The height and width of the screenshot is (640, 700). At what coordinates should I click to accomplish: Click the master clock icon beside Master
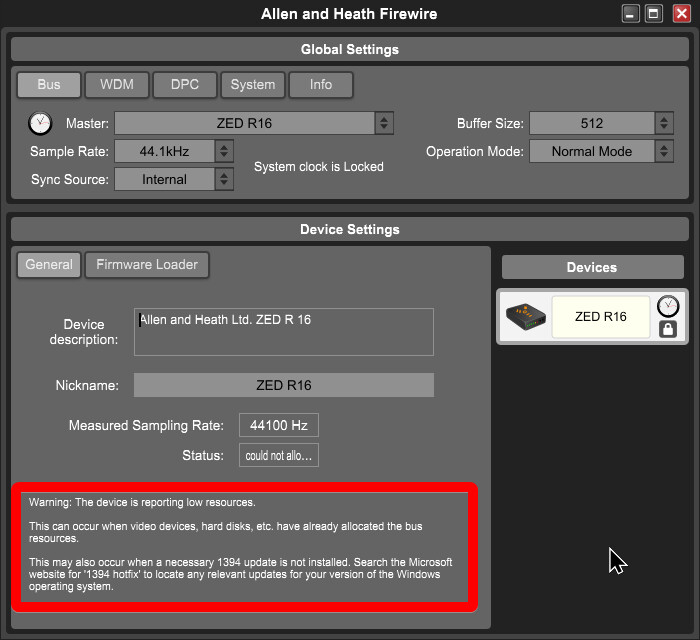(x=40, y=123)
